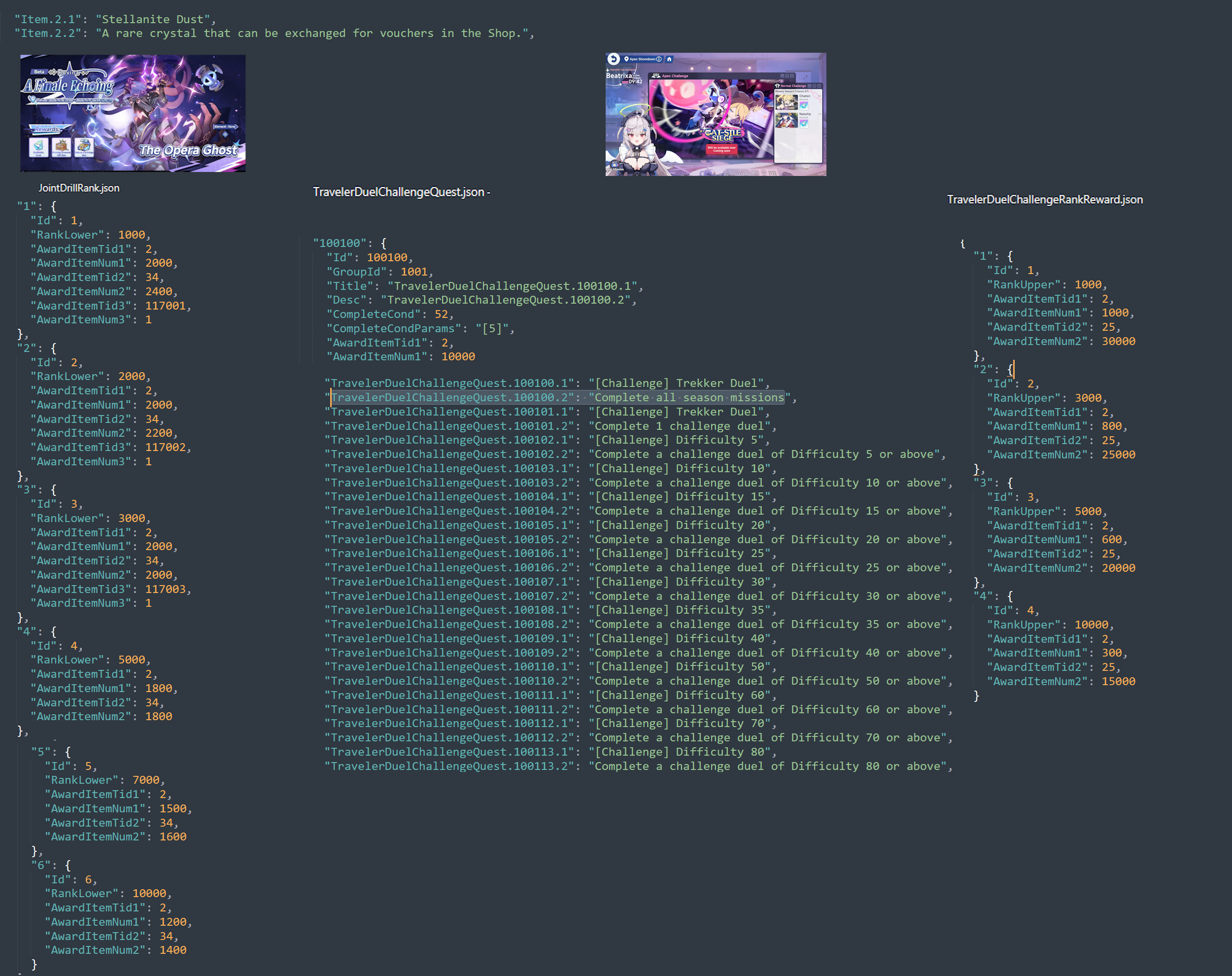
Task: Open the Duel Mission camera icon
Action: click(x=615, y=165)
